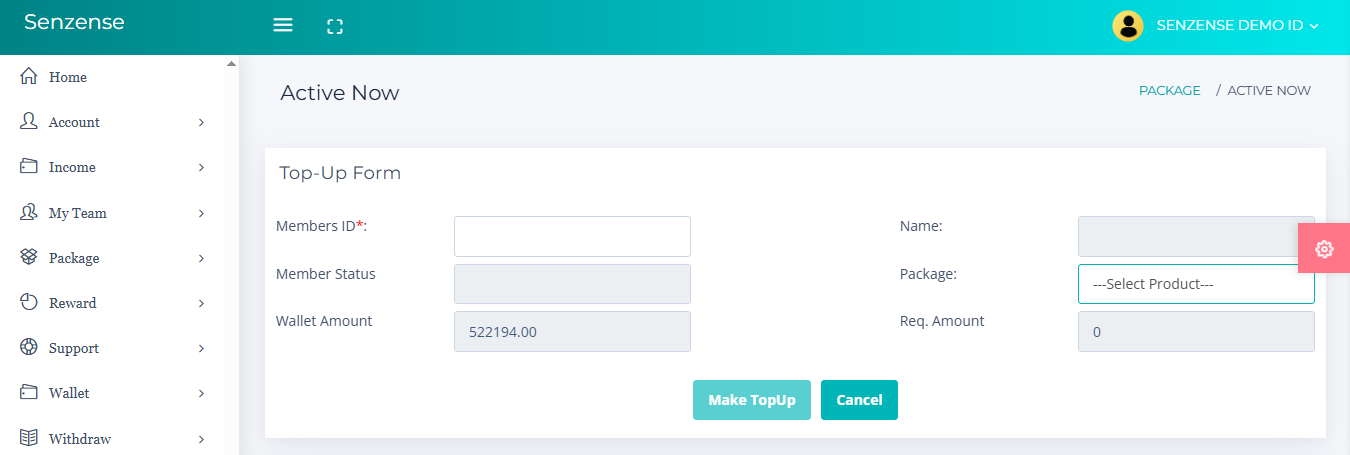The height and width of the screenshot is (455, 1350).
Task: Follow the PACKAGE breadcrumb link
Action: (1169, 90)
